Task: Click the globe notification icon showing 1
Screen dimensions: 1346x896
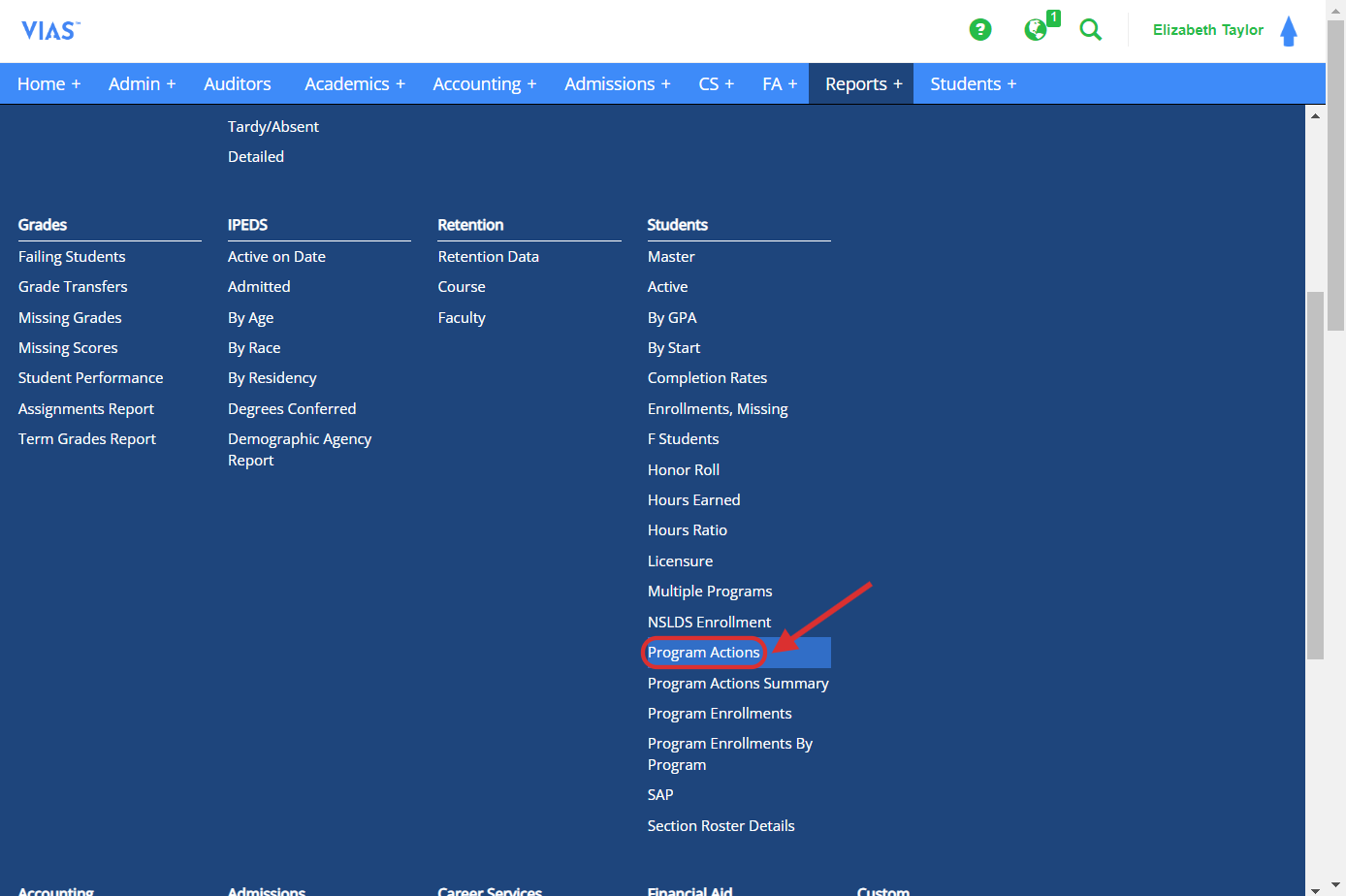Action: pos(1036,30)
